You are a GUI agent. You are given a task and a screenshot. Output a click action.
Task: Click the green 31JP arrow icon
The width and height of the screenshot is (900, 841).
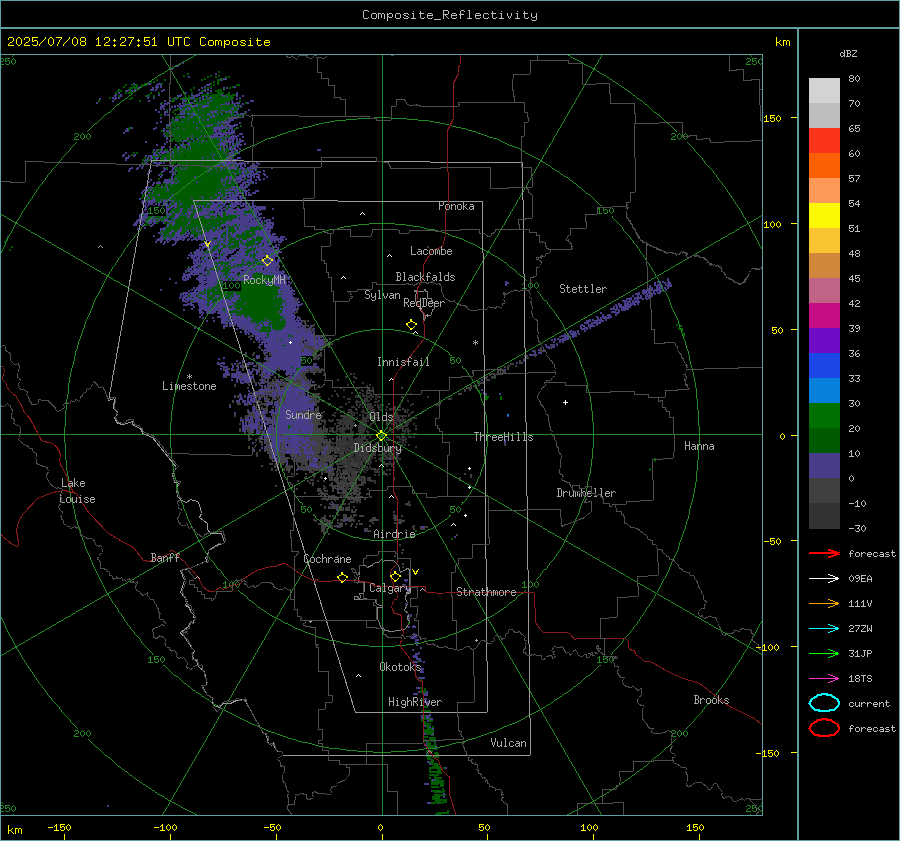pos(824,653)
